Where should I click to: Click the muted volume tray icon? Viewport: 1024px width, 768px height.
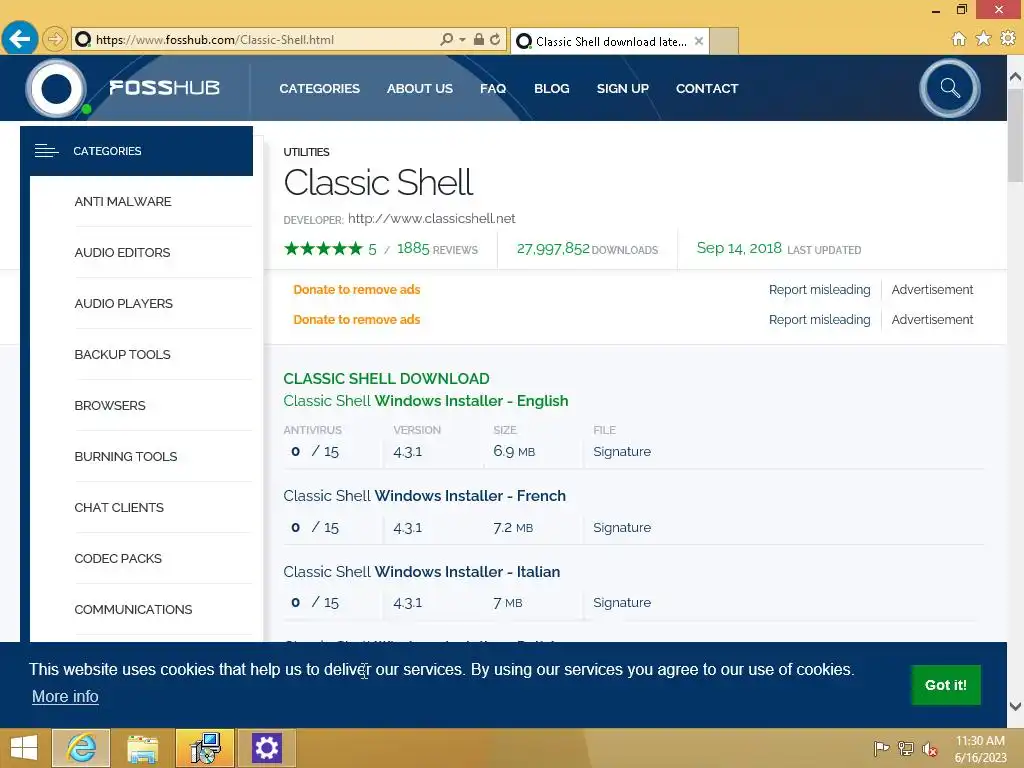click(x=930, y=749)
